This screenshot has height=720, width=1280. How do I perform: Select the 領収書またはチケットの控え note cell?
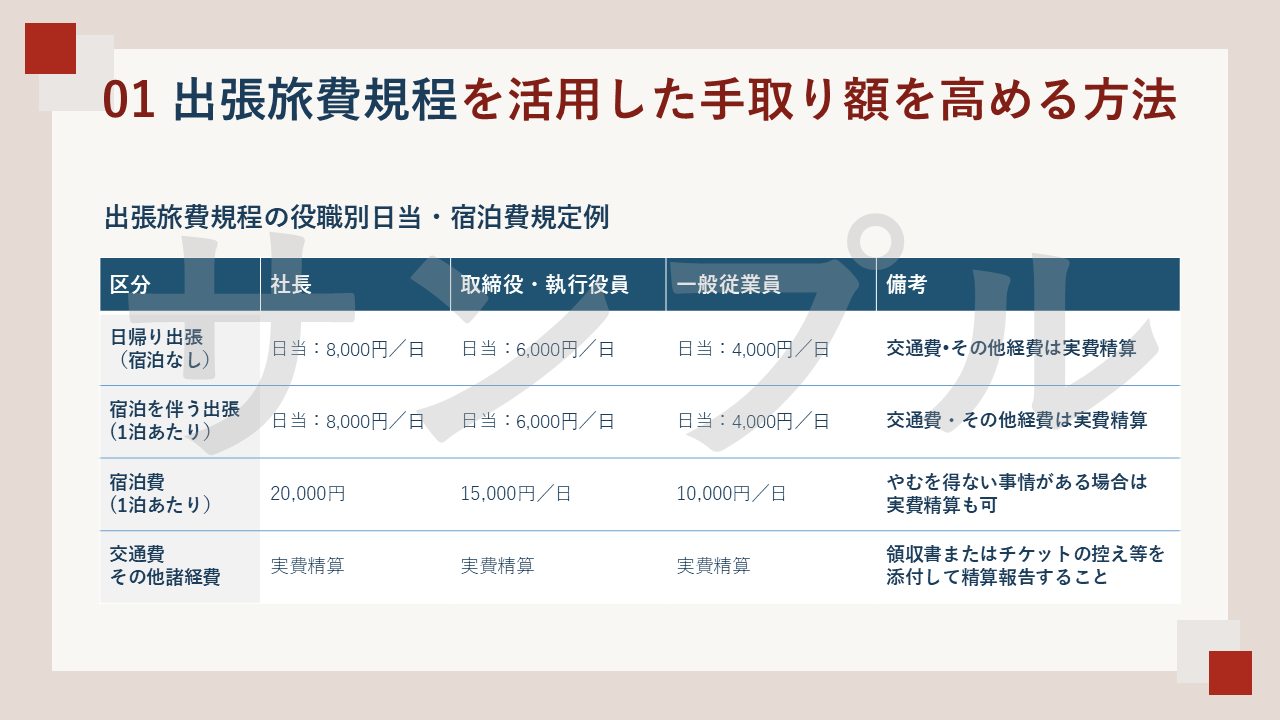[1025, 566]
